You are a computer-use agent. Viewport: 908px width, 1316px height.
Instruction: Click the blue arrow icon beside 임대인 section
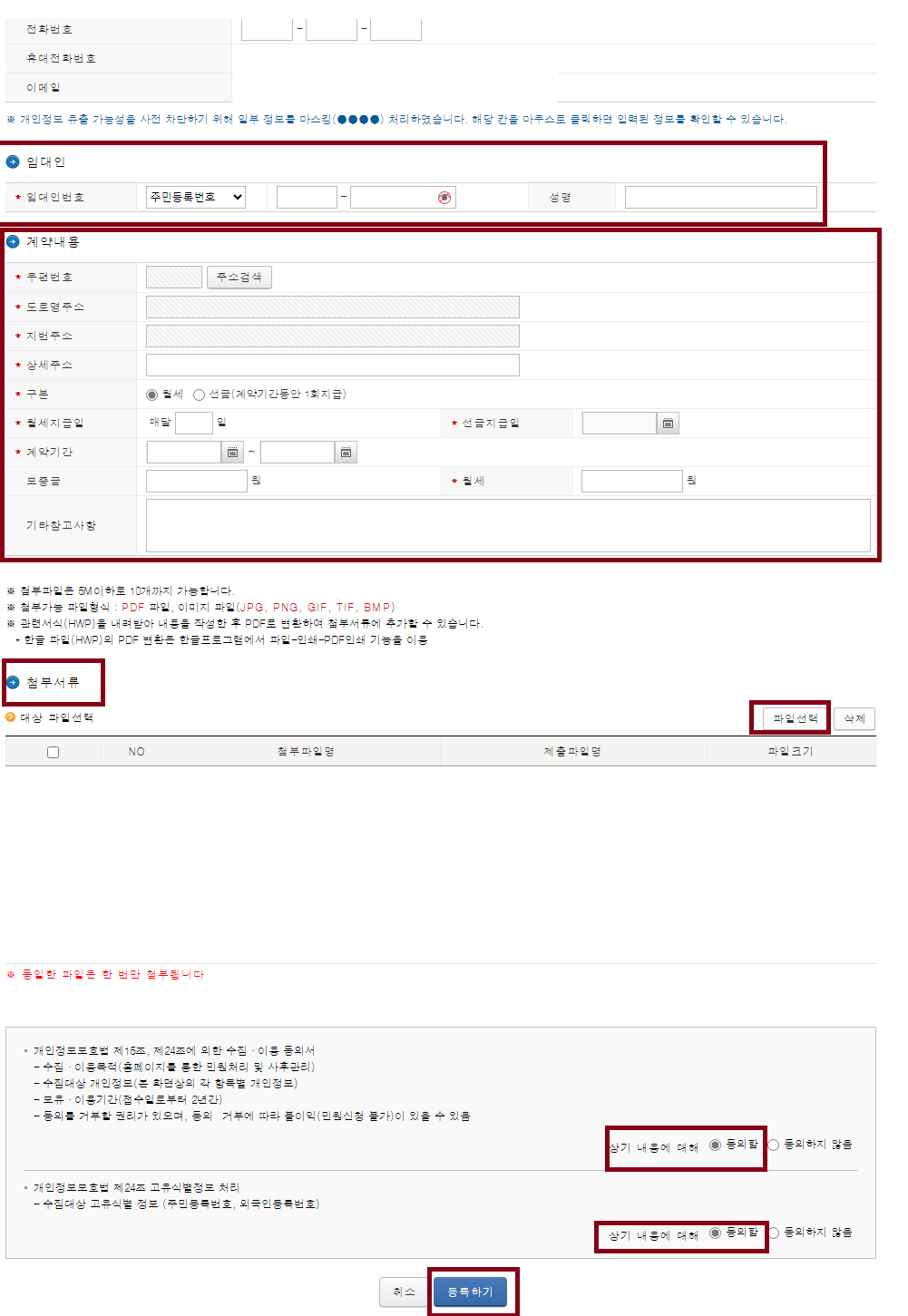(x=12, y=164)
